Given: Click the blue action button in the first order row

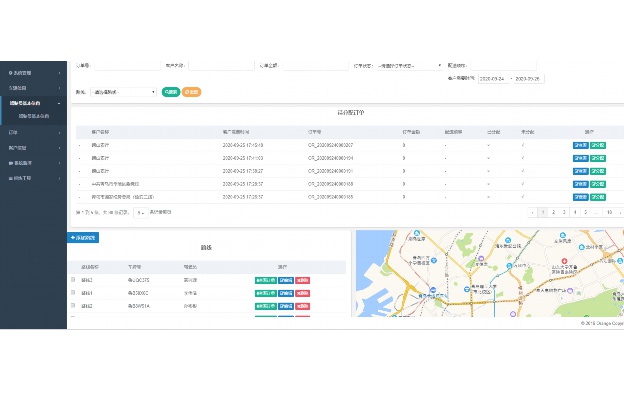Looking at the screenshot, I should coord(581,145).
